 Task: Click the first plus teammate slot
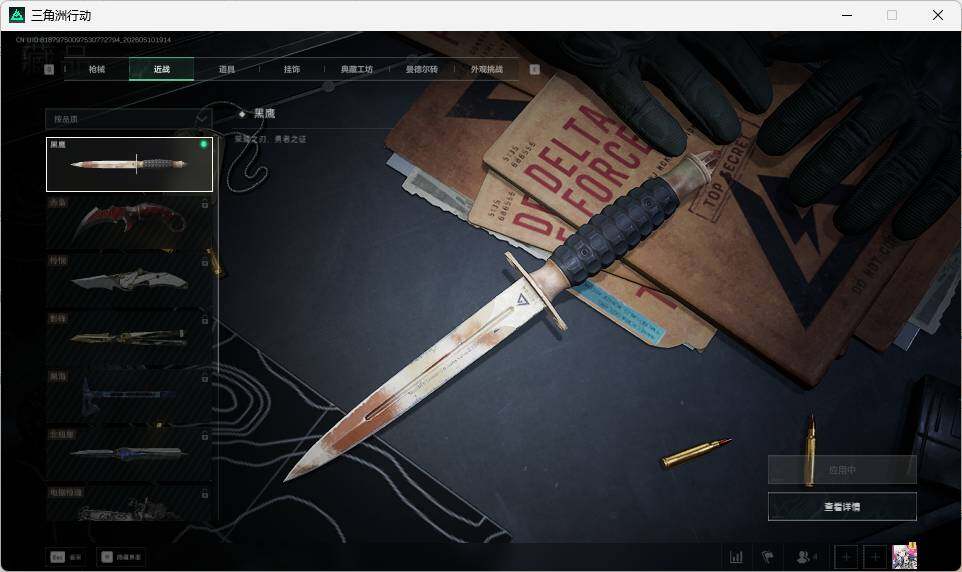pos(846,557)
